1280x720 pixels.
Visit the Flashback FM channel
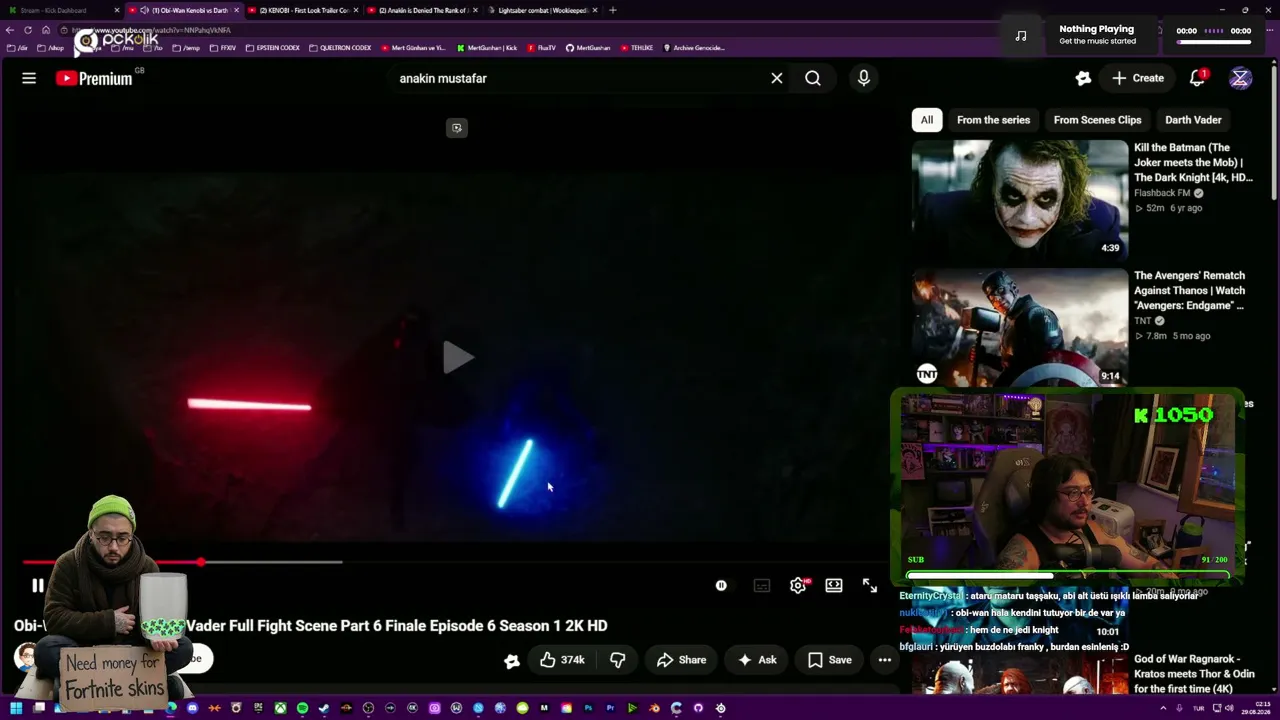[1162, 193]
